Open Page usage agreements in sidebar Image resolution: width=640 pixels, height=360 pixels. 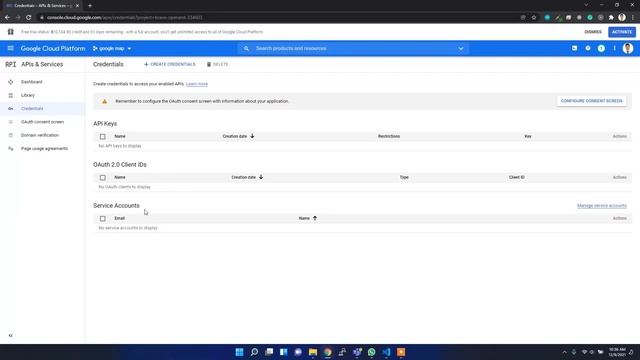click(44, 149)
